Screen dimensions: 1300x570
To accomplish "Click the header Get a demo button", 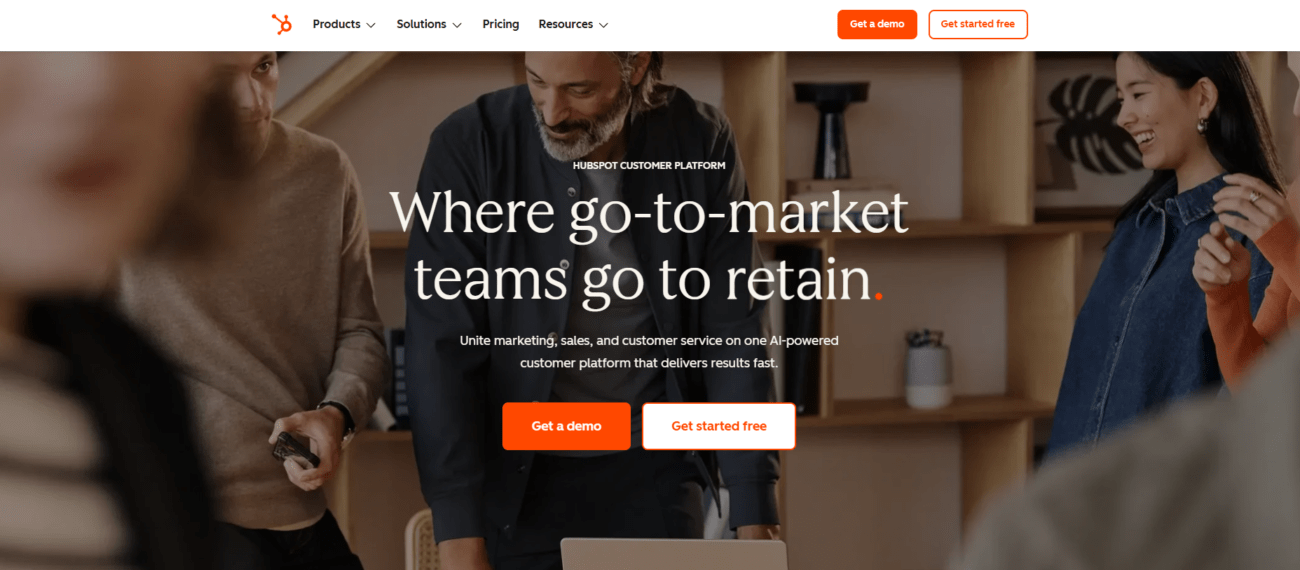I will [x=877, y=24].
